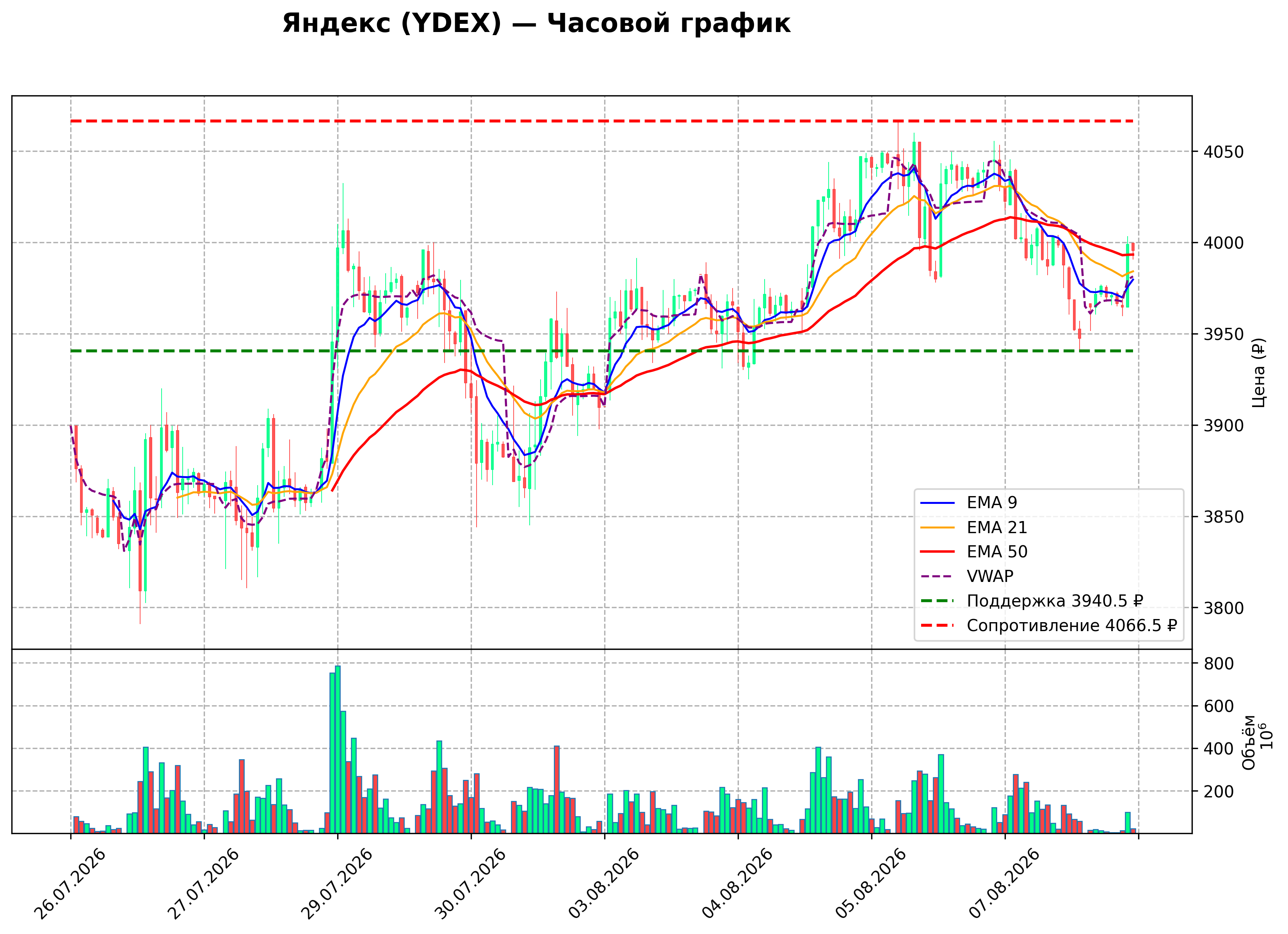Screen dimensions: 1288x934
Task: Click the 29.07.2026 date label
Action: 337,884
